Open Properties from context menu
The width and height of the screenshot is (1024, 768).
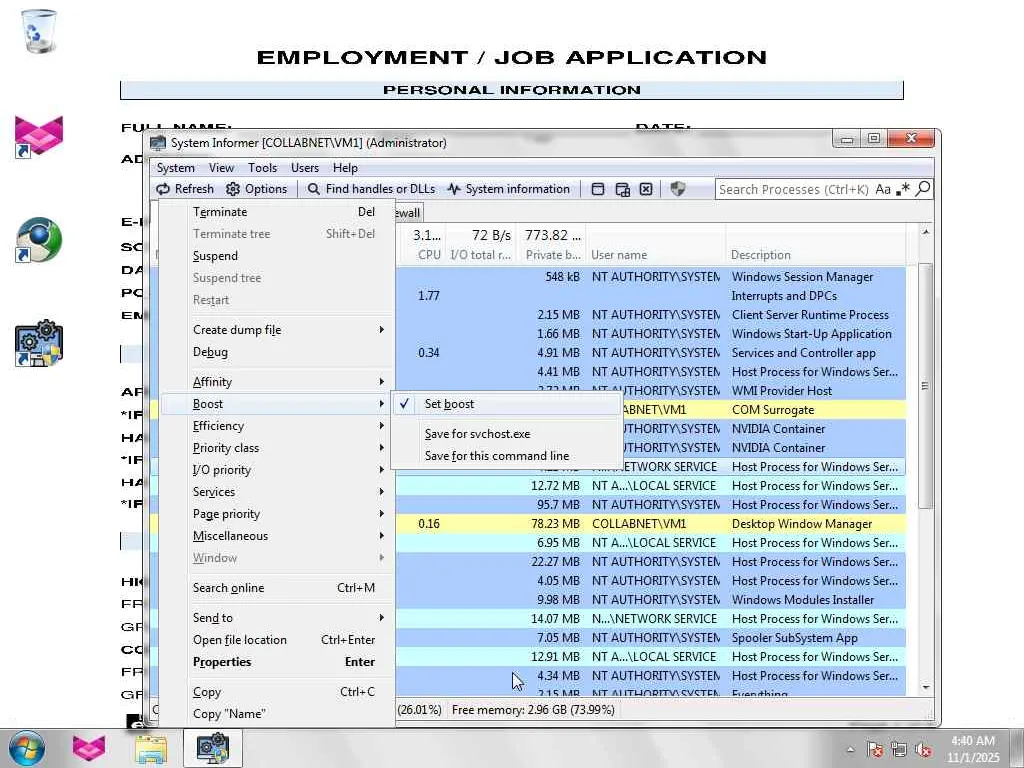click(278, 662)
